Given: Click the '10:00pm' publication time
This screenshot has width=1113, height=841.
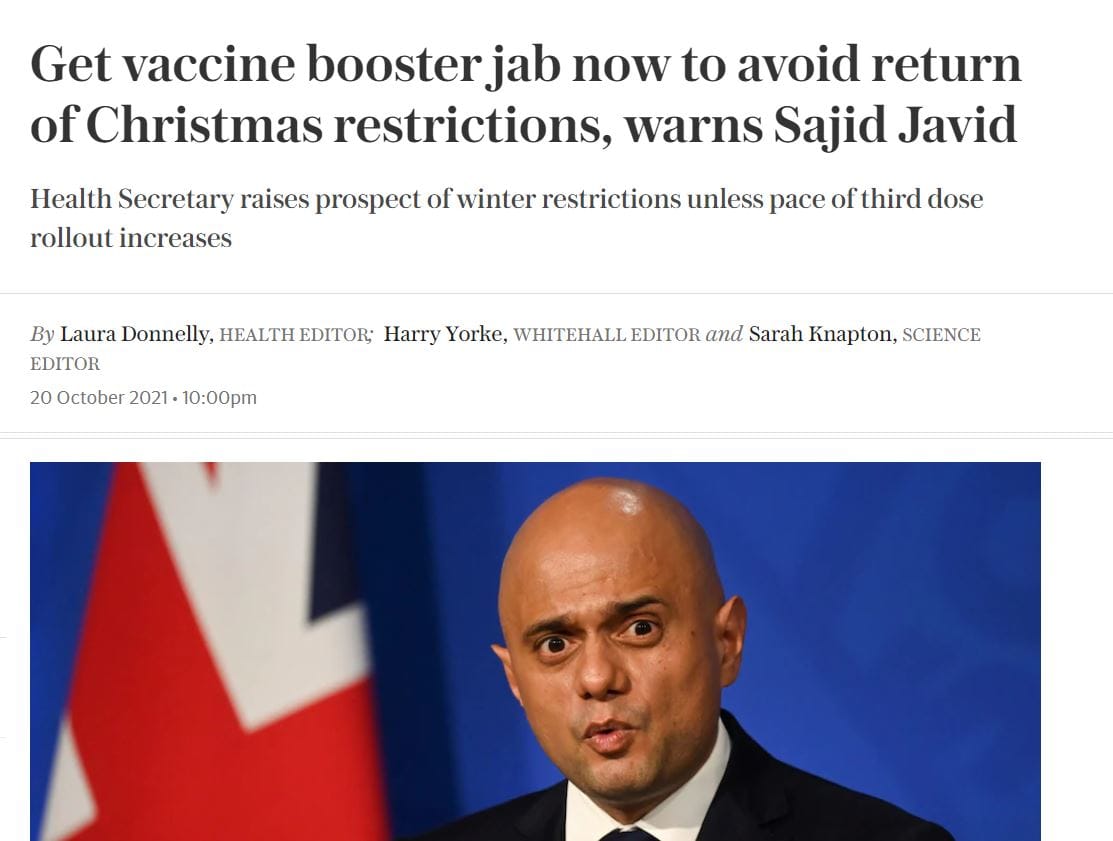Looking at the screenshot, I should coord(219,397).
